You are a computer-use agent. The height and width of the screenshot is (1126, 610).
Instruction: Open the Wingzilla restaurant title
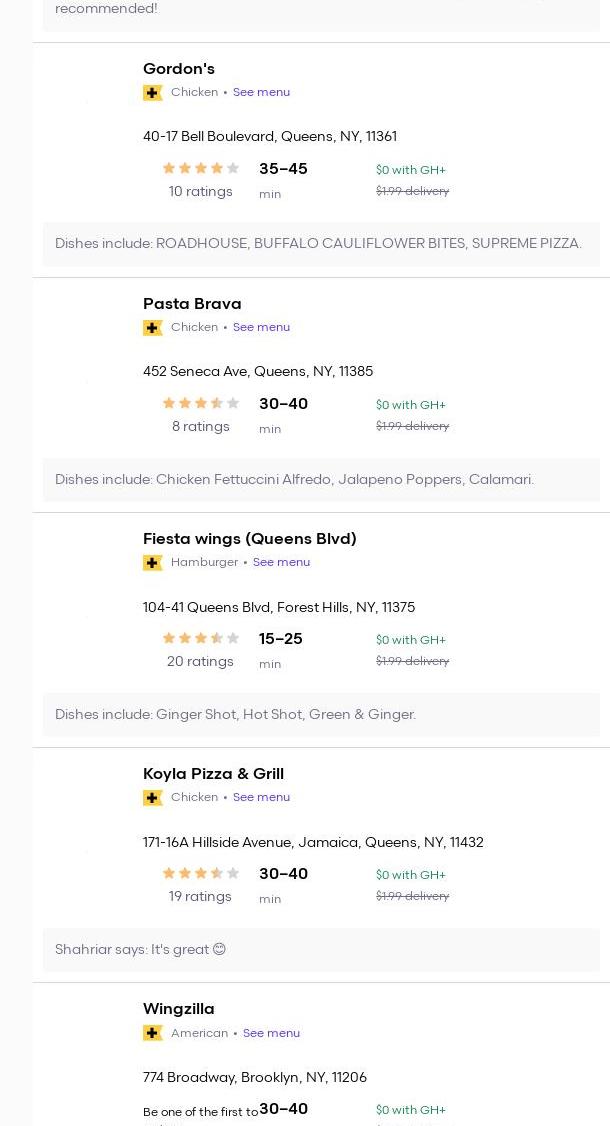[x=179, y=1008]
